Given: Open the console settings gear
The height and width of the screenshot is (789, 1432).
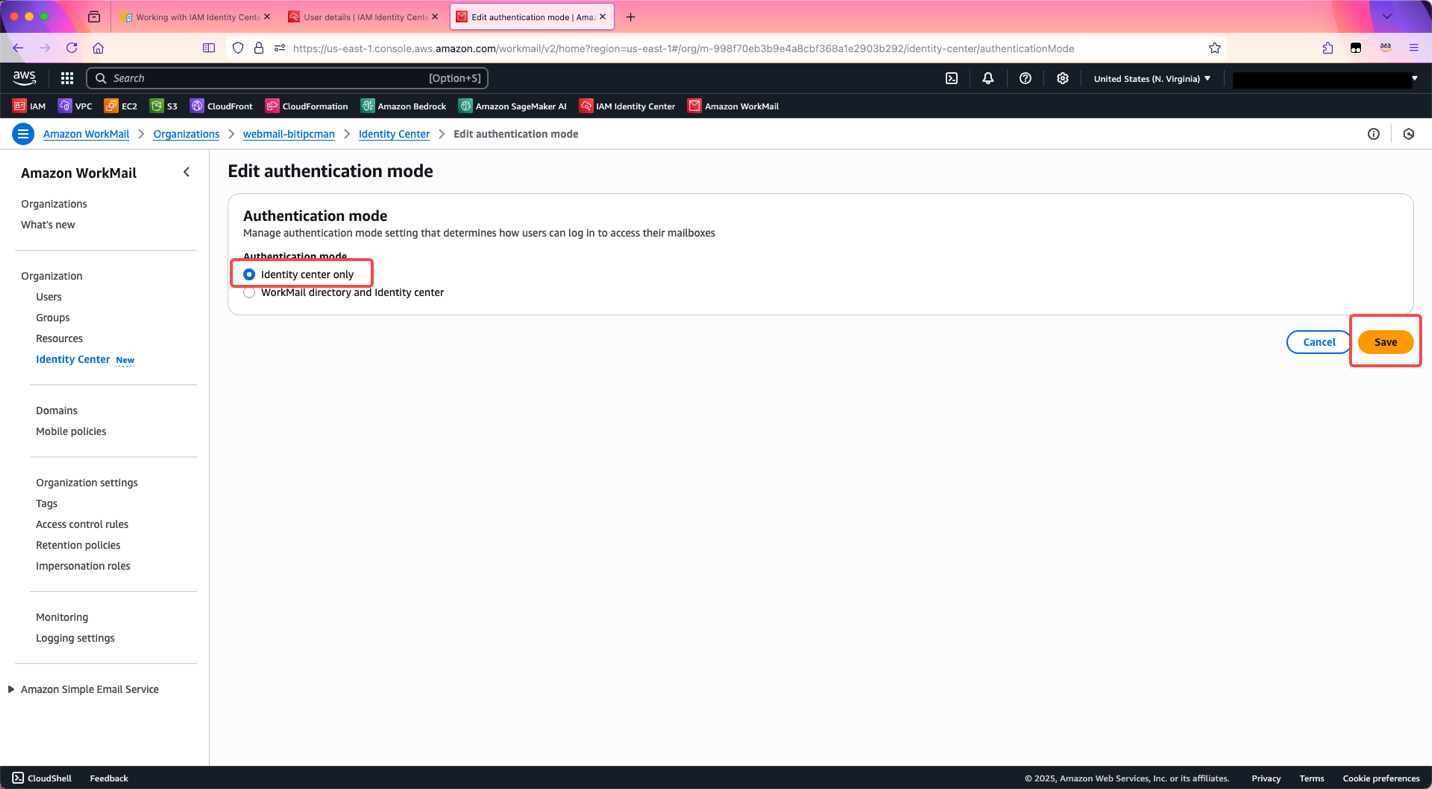Looking at the screenshot, I should coord(1062,78).
